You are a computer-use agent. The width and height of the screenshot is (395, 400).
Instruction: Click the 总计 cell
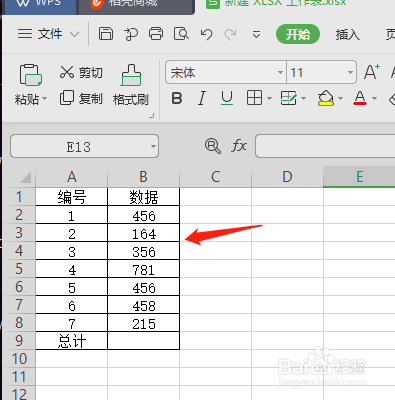point(72,341)
